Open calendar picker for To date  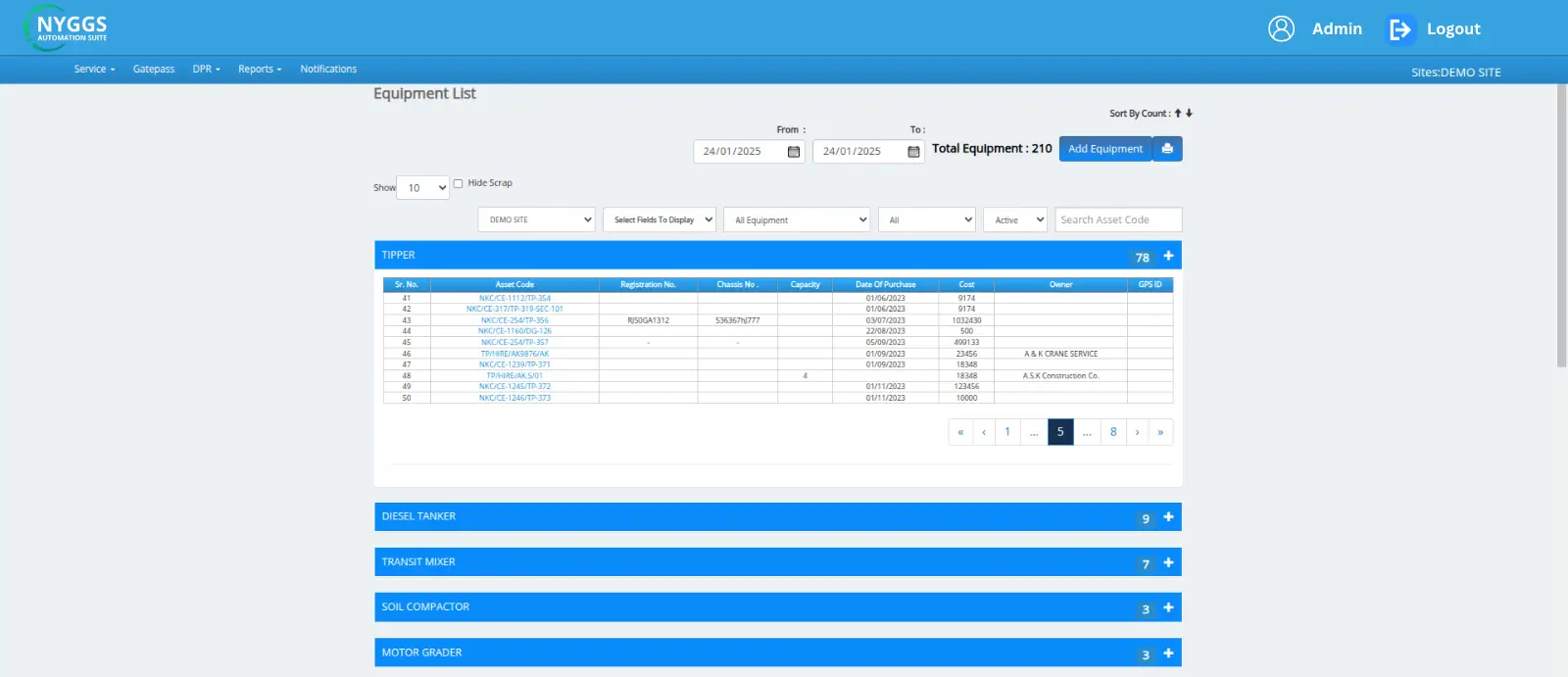point(913,151)
